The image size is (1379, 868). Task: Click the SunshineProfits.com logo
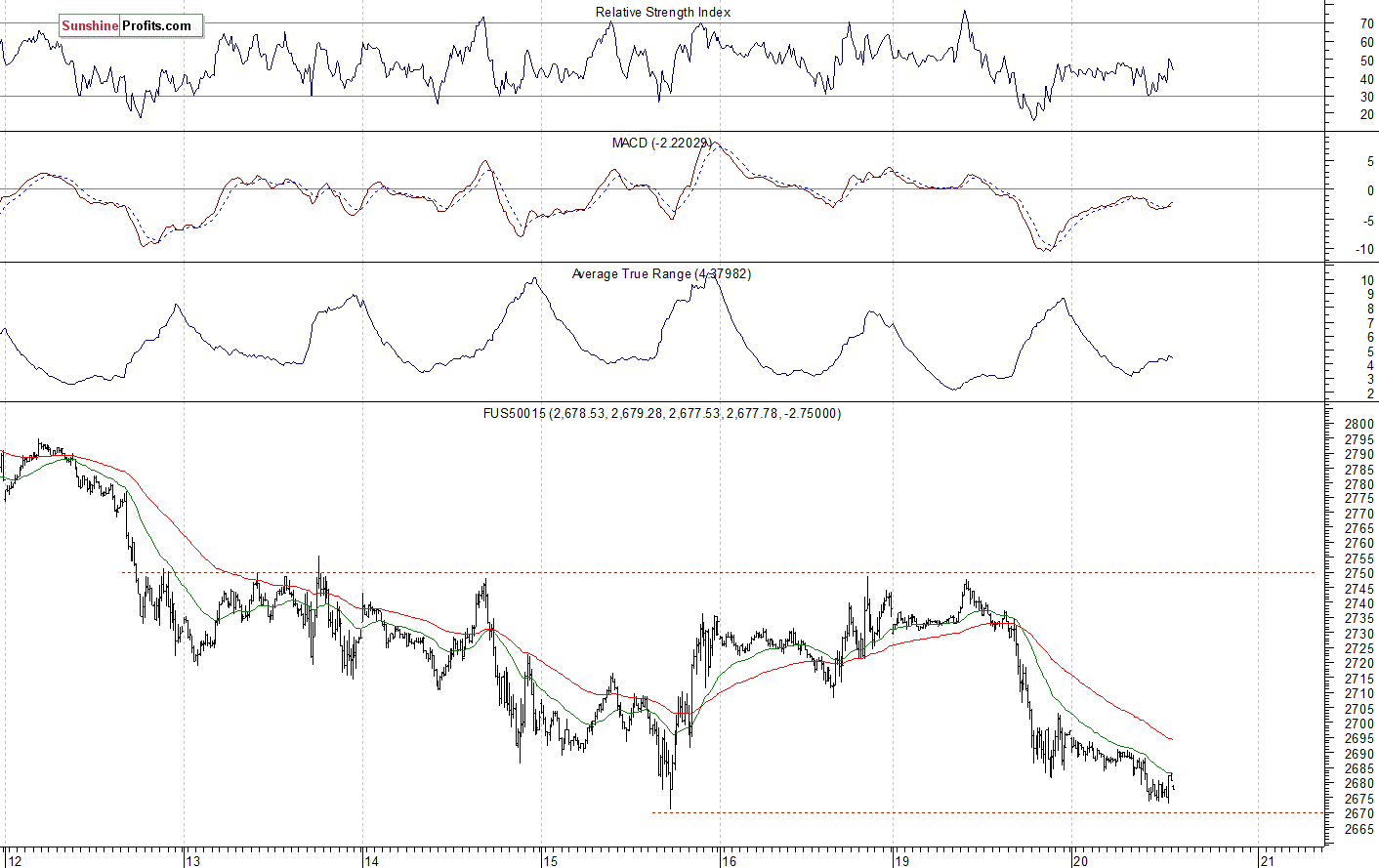pyautogui.click(x=131, y=25)
